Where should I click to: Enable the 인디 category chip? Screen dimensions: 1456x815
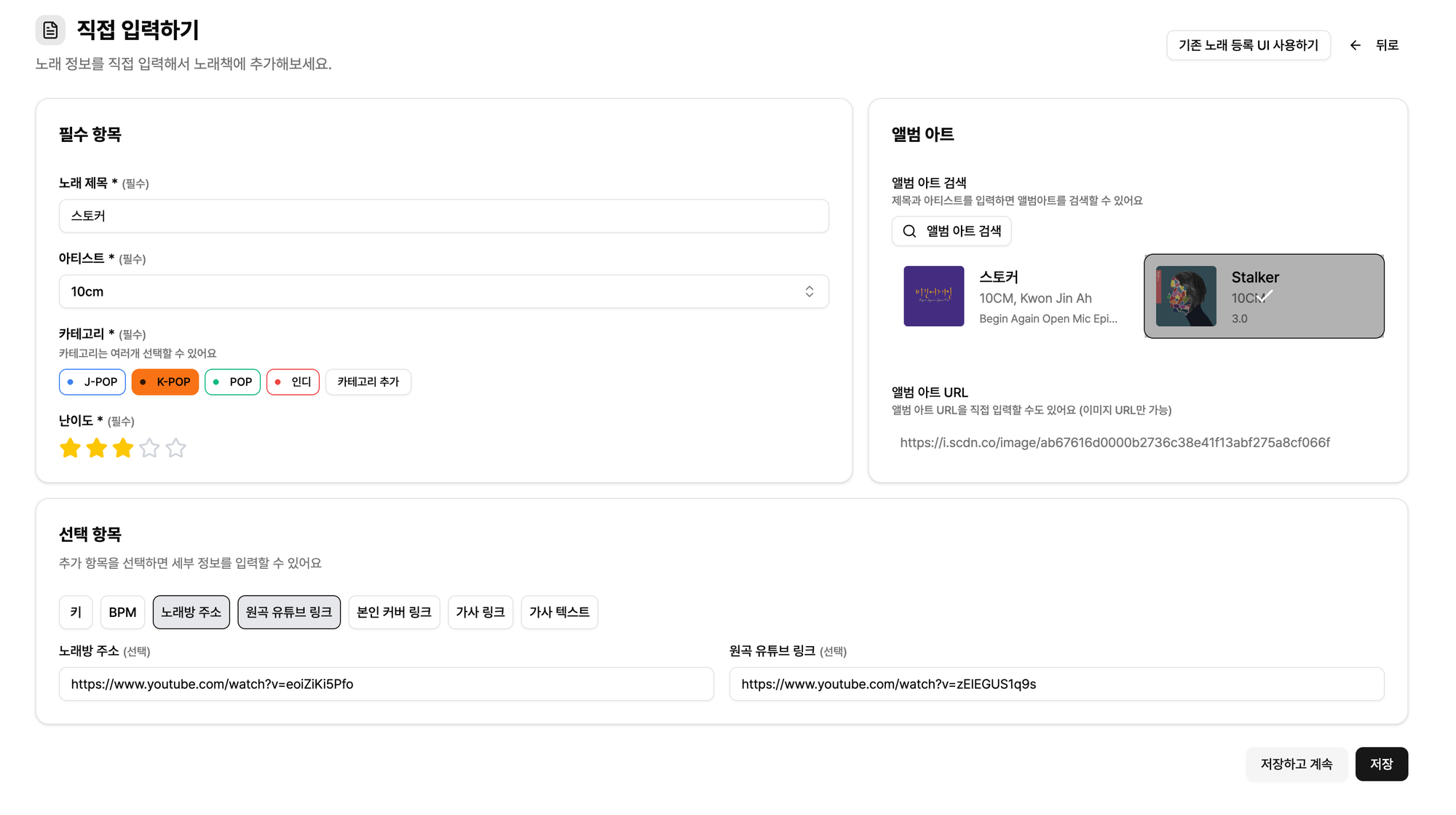click(293, 382)
